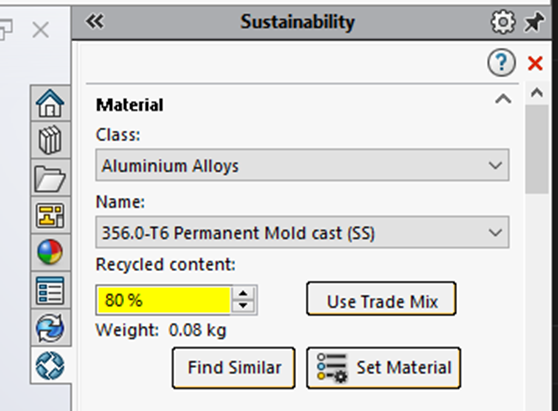558x411 pixels.
Task: Open Sustainability settings gear
Action: pyautogui.click(x=503, y=22)
